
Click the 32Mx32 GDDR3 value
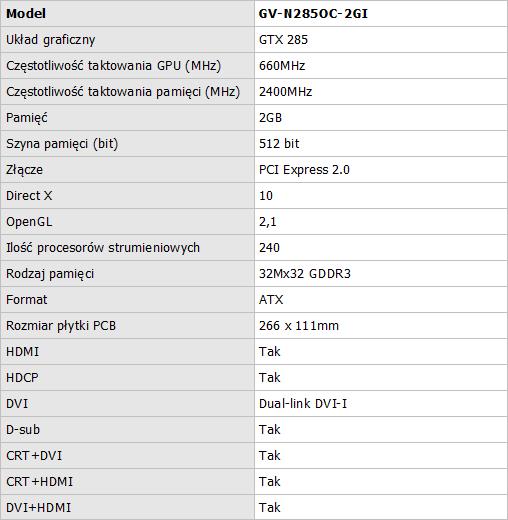tap(305, 274)
